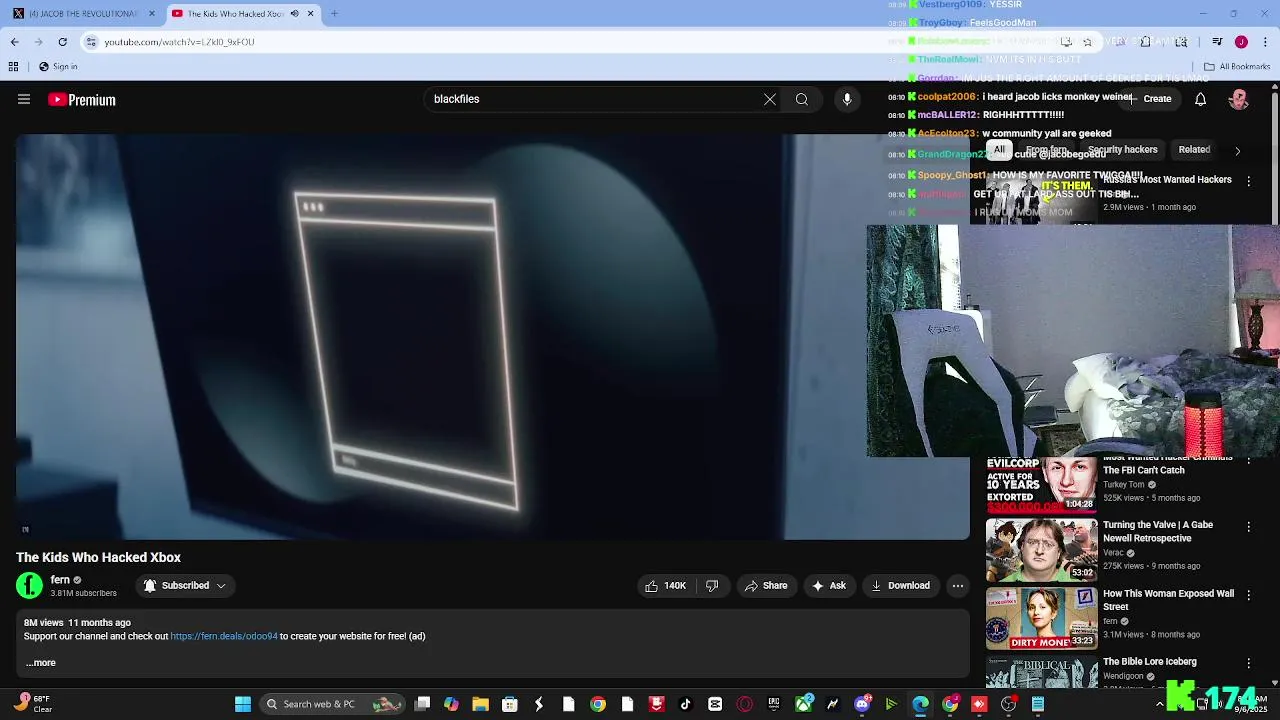Open YouTube notifications bell

pyautogui.click(x=1200, y=99)
